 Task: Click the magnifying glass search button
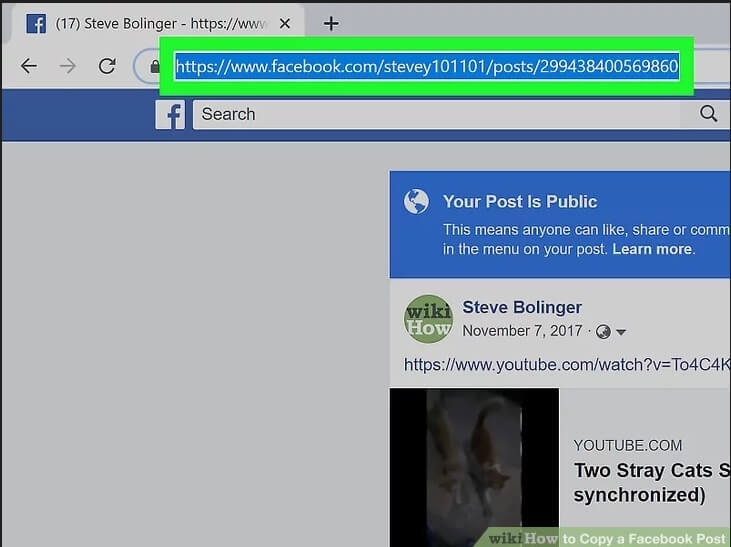708,114
